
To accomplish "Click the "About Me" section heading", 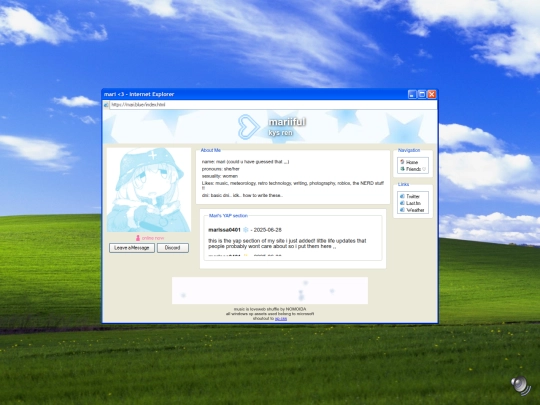I will pos(211,150).
